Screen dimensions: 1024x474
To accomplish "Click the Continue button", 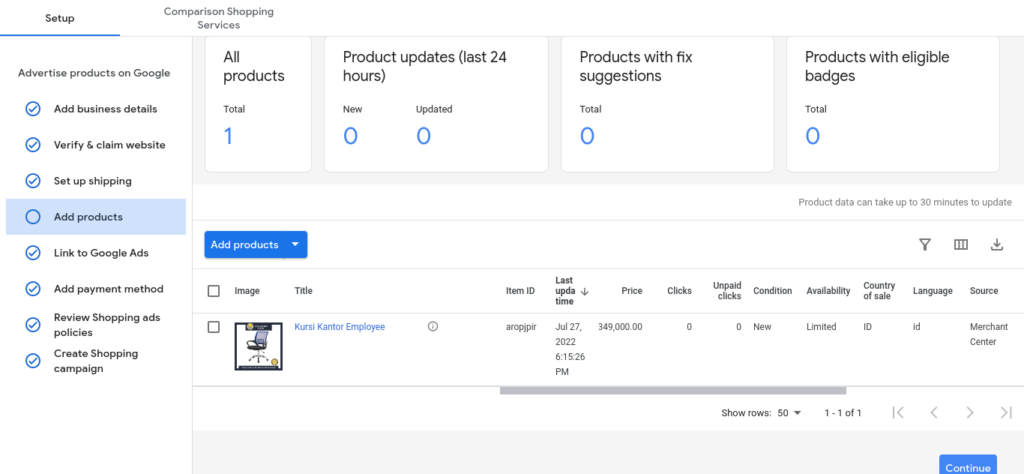I will (x=968, y=464).
